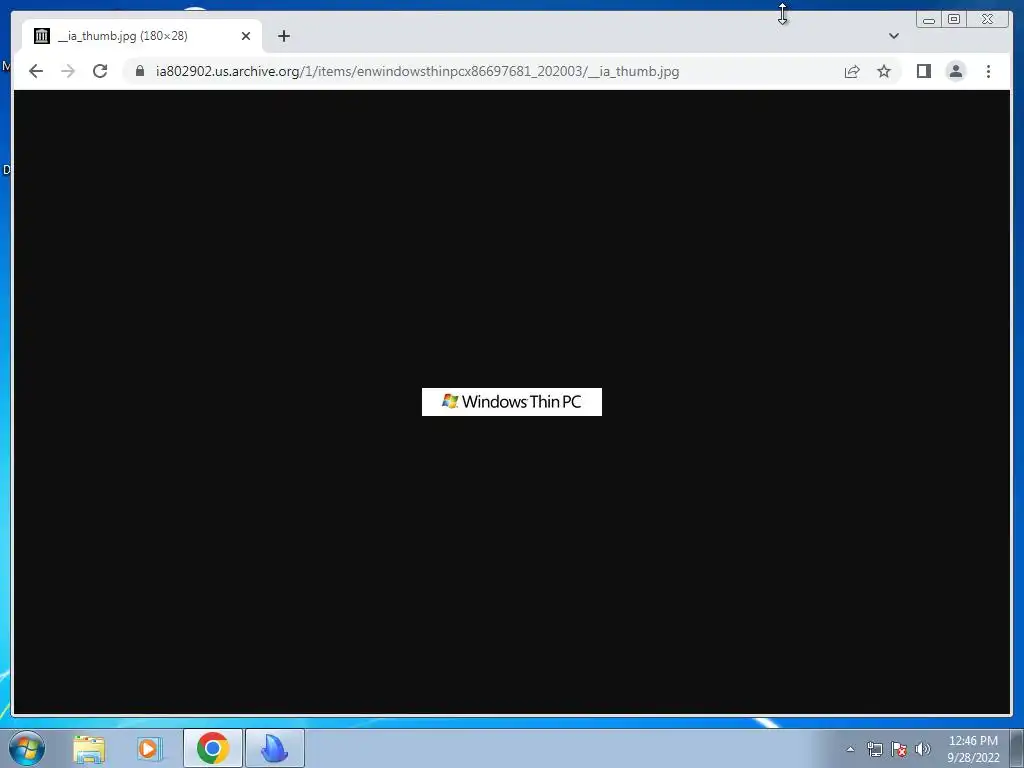Minimize the Chrome window
The height and width of the screenshot is (768, 1024).
tap(929, 20)
